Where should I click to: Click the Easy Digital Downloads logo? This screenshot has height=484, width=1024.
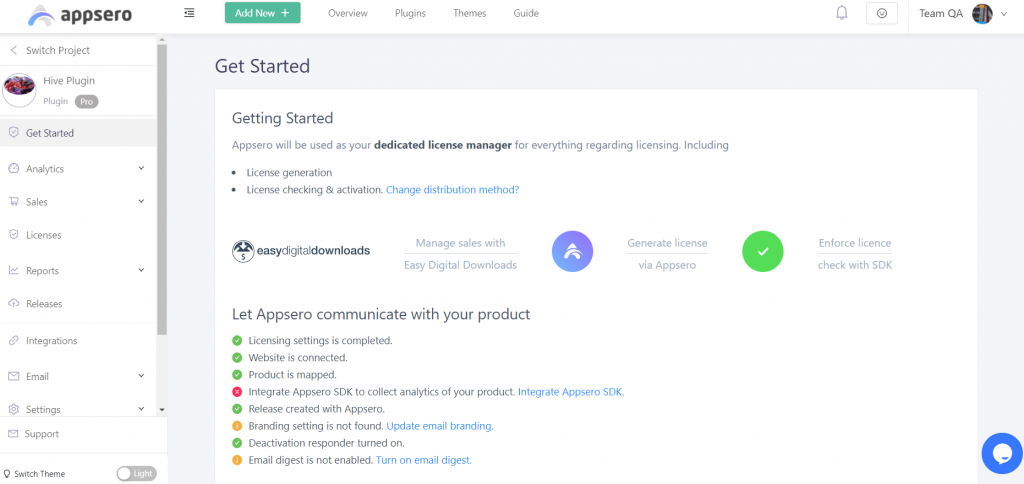pos(301,251)
